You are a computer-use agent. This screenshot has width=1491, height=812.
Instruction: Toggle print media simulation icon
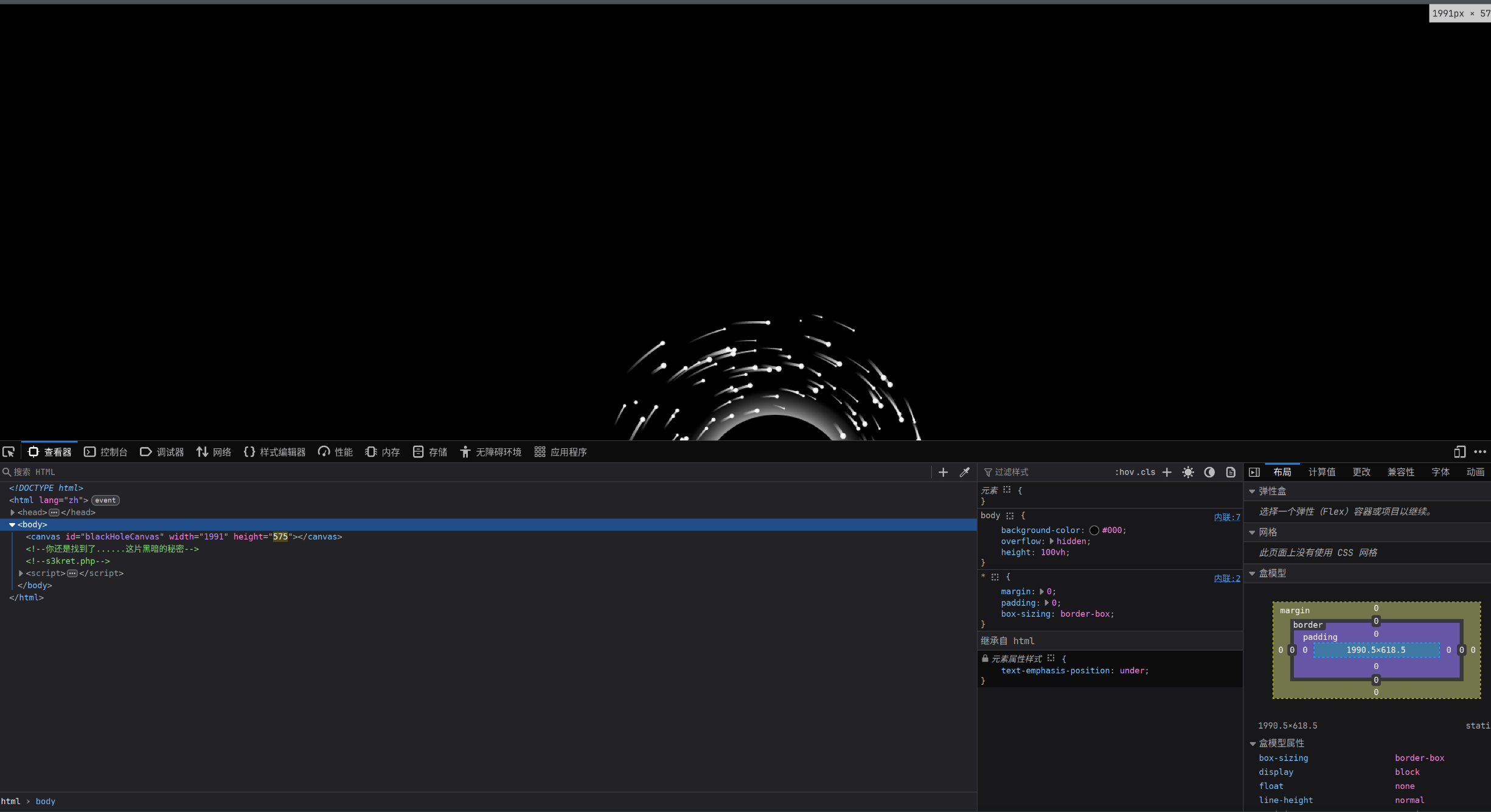click(1231, 472)
